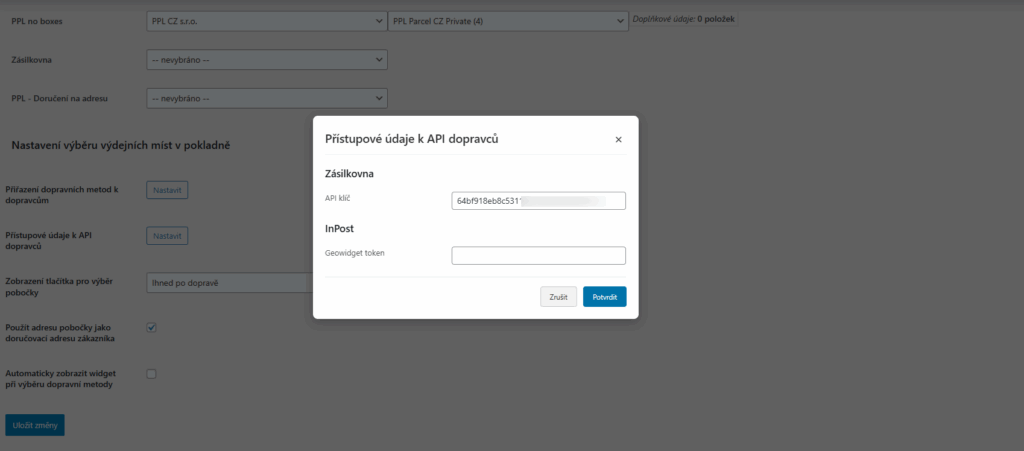
Task: Cancel with the Zrušit button
Action: point(558,296)
